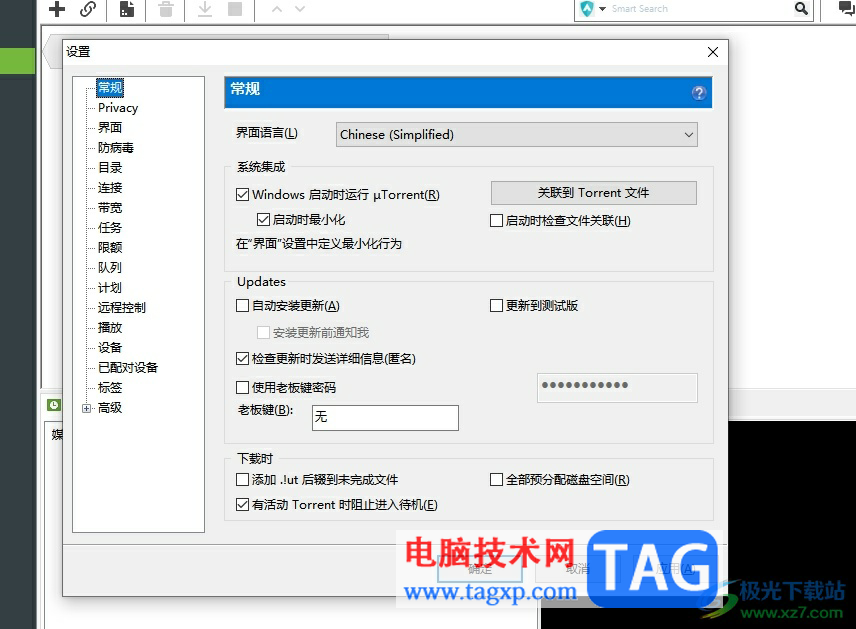The width and height of the screenshot is (856, 629).
Task: Click the Add Torrent plus icon
Action: [x=57, y=9]
